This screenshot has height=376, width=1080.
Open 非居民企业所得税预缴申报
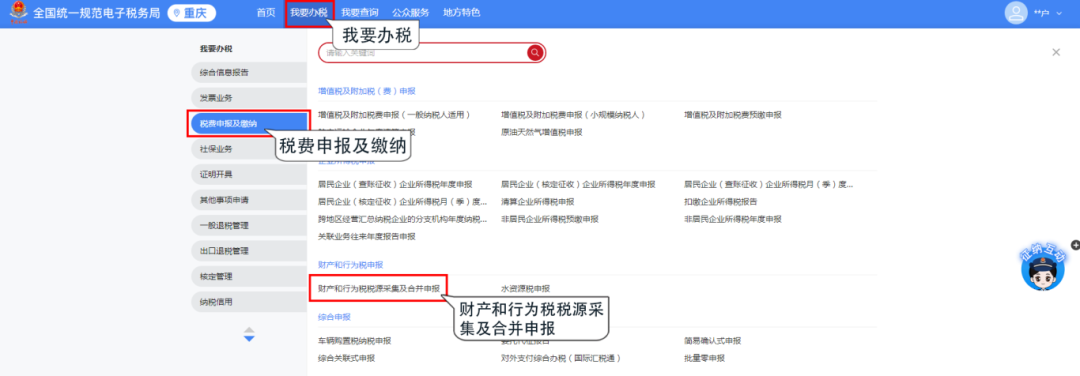click(550, 219)
